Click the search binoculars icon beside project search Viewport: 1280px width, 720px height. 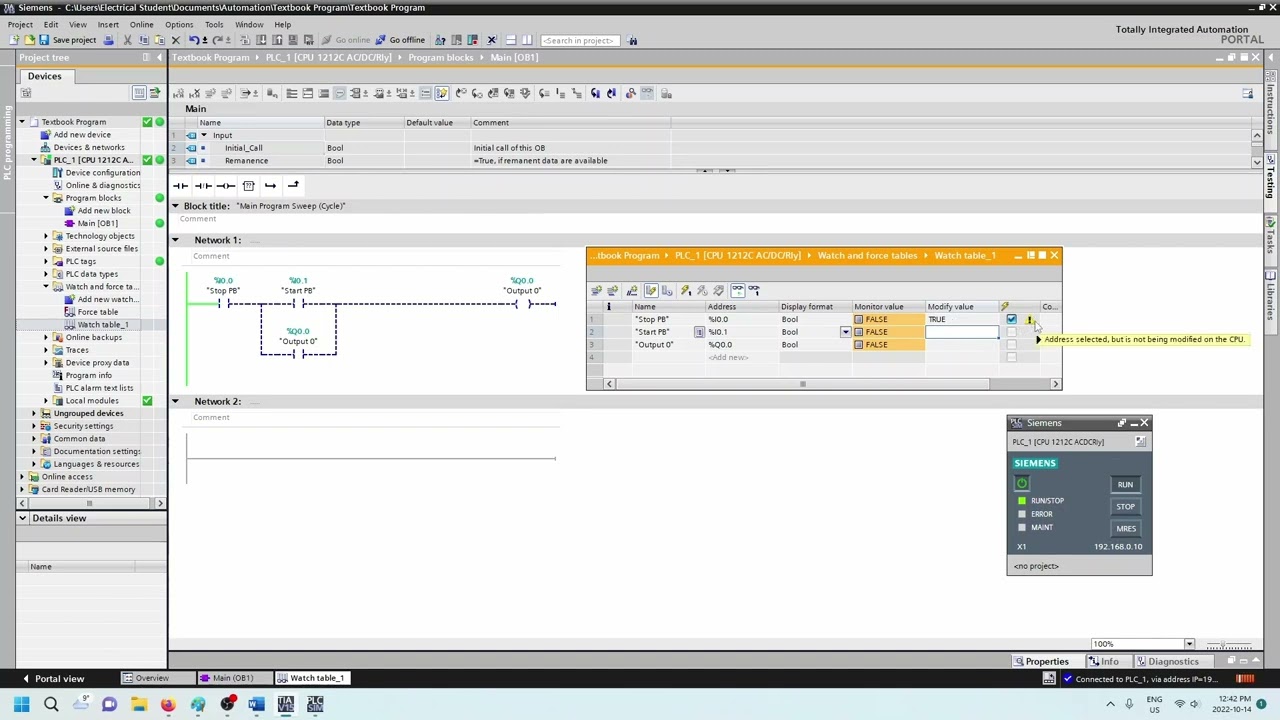click(x=632, y=40)
